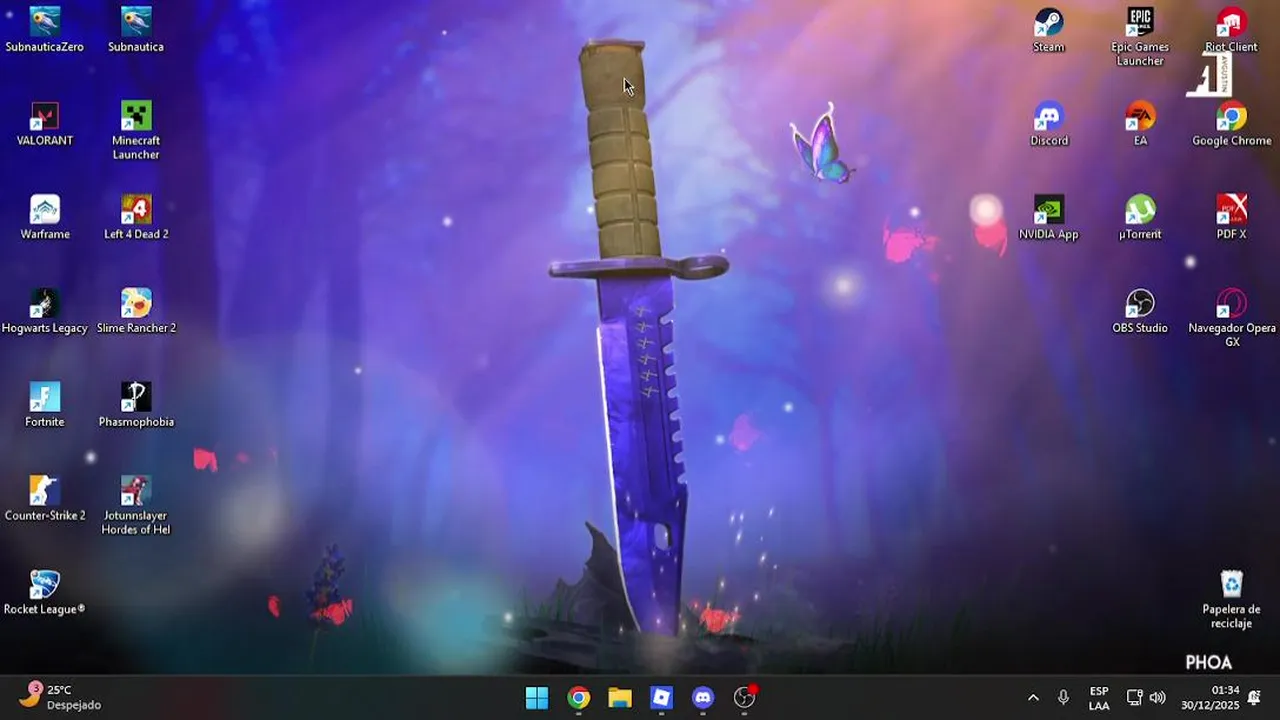The height and width of the screenshot is (720, 1280).
Task: Select the Google Chrome desktop shortcut
Action: point(1231,124)
